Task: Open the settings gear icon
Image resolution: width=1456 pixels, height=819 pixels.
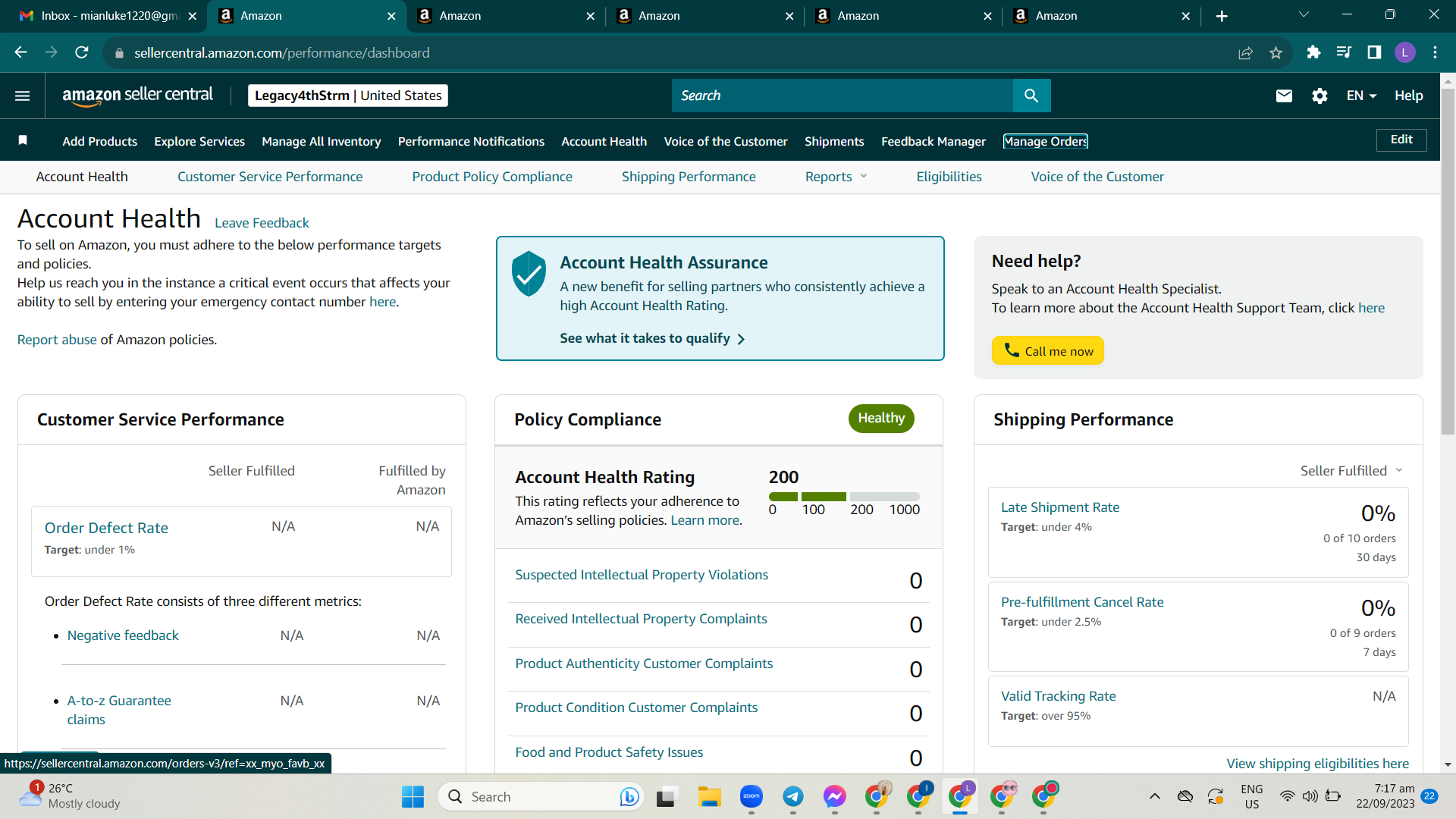Action: 1319,96
